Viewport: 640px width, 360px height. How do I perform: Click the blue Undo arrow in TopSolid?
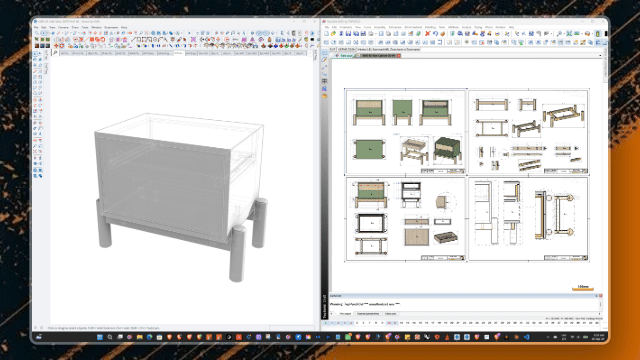point(435,33)
